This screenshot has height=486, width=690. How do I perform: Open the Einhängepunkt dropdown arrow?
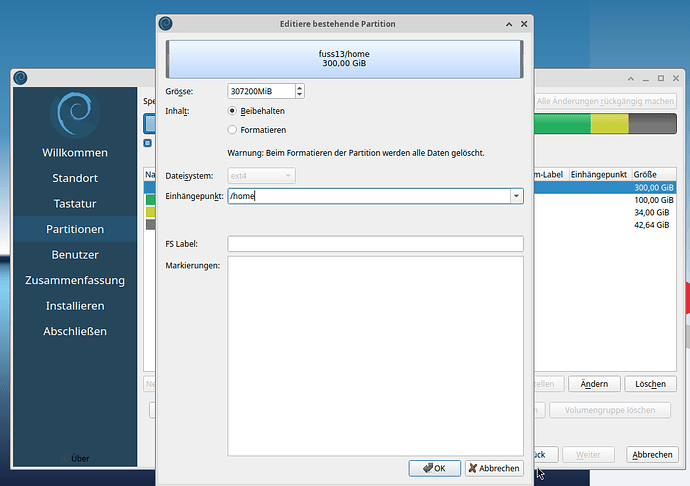[516, 196]
